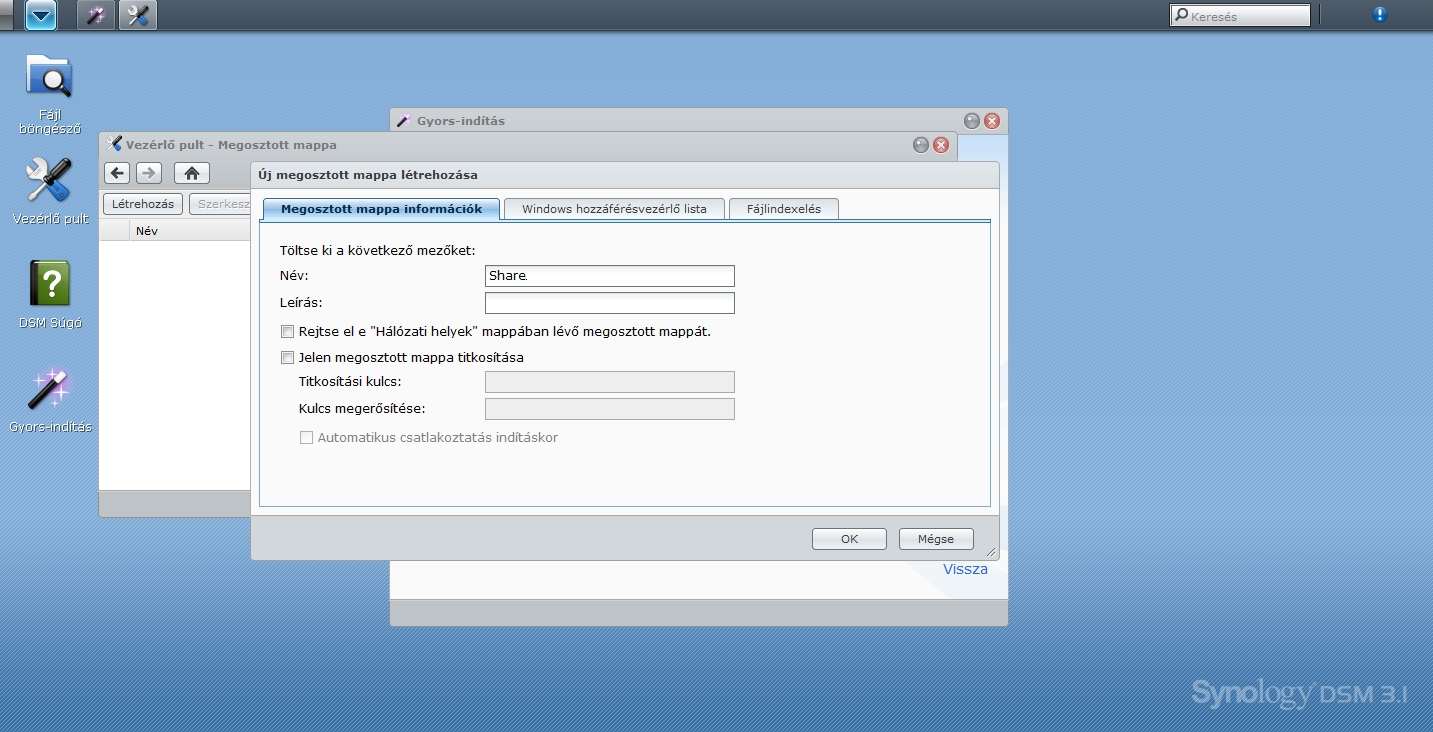Enable Jelen megosztott mappa titkosítása checkbox
The image size is (1433, 732).
pyautogui.click(x=288, y=358)
